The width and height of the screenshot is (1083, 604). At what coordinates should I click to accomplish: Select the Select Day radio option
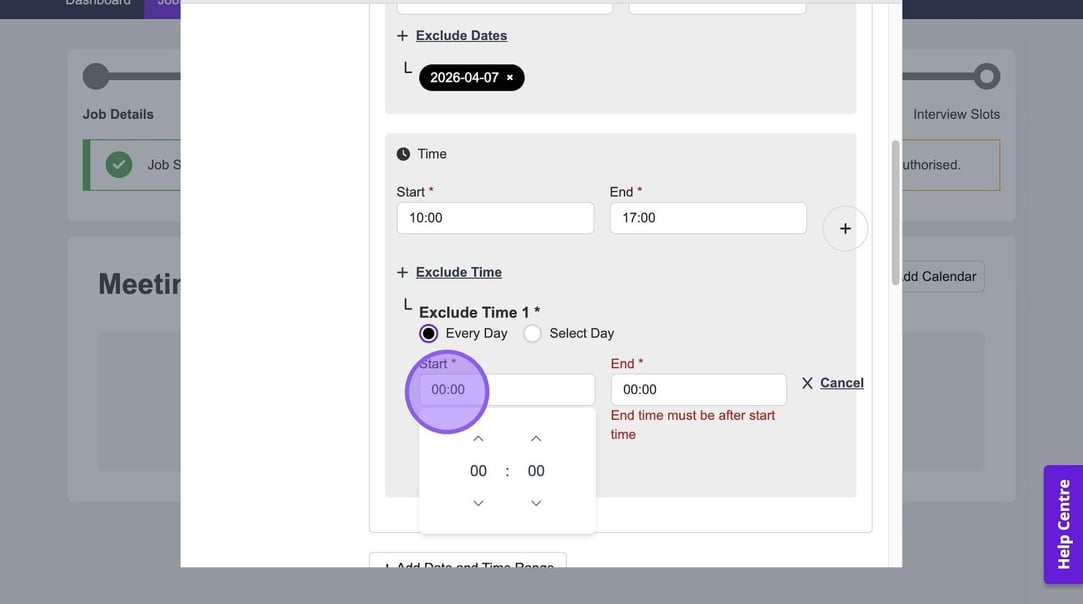pos(533,334)
